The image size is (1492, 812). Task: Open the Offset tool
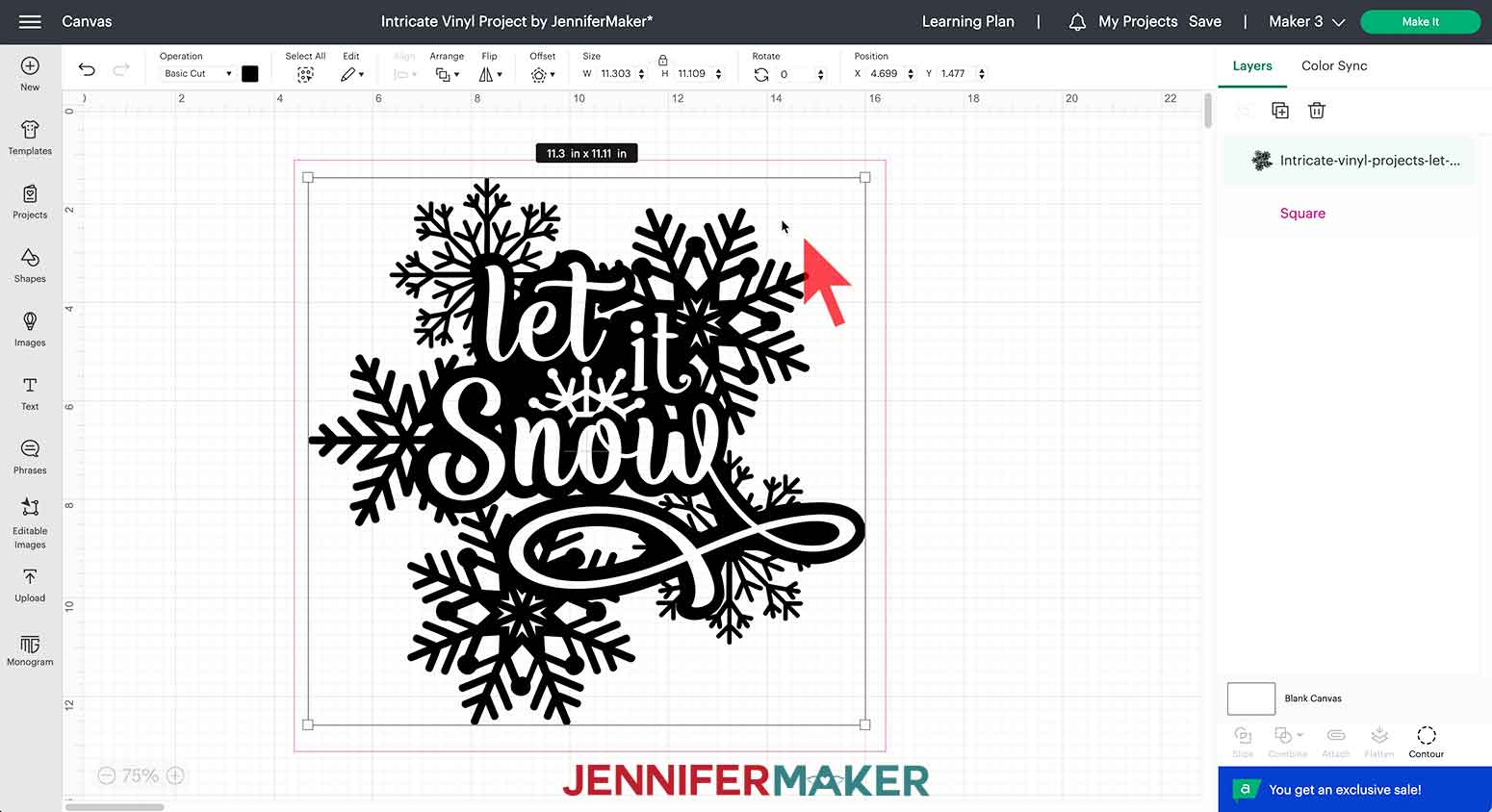coord(542,74)
